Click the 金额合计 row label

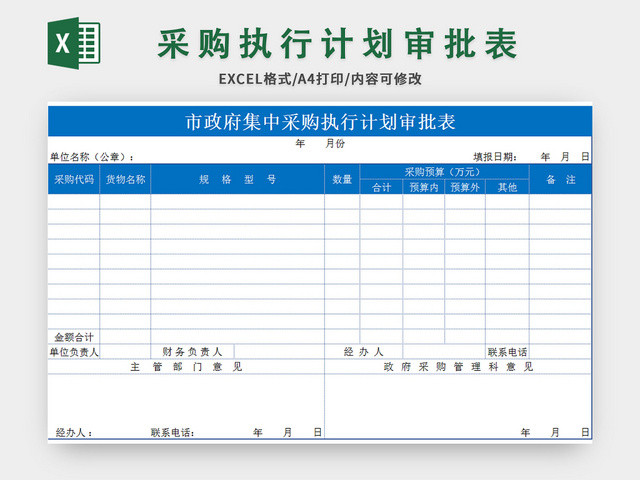coord(74,337)
